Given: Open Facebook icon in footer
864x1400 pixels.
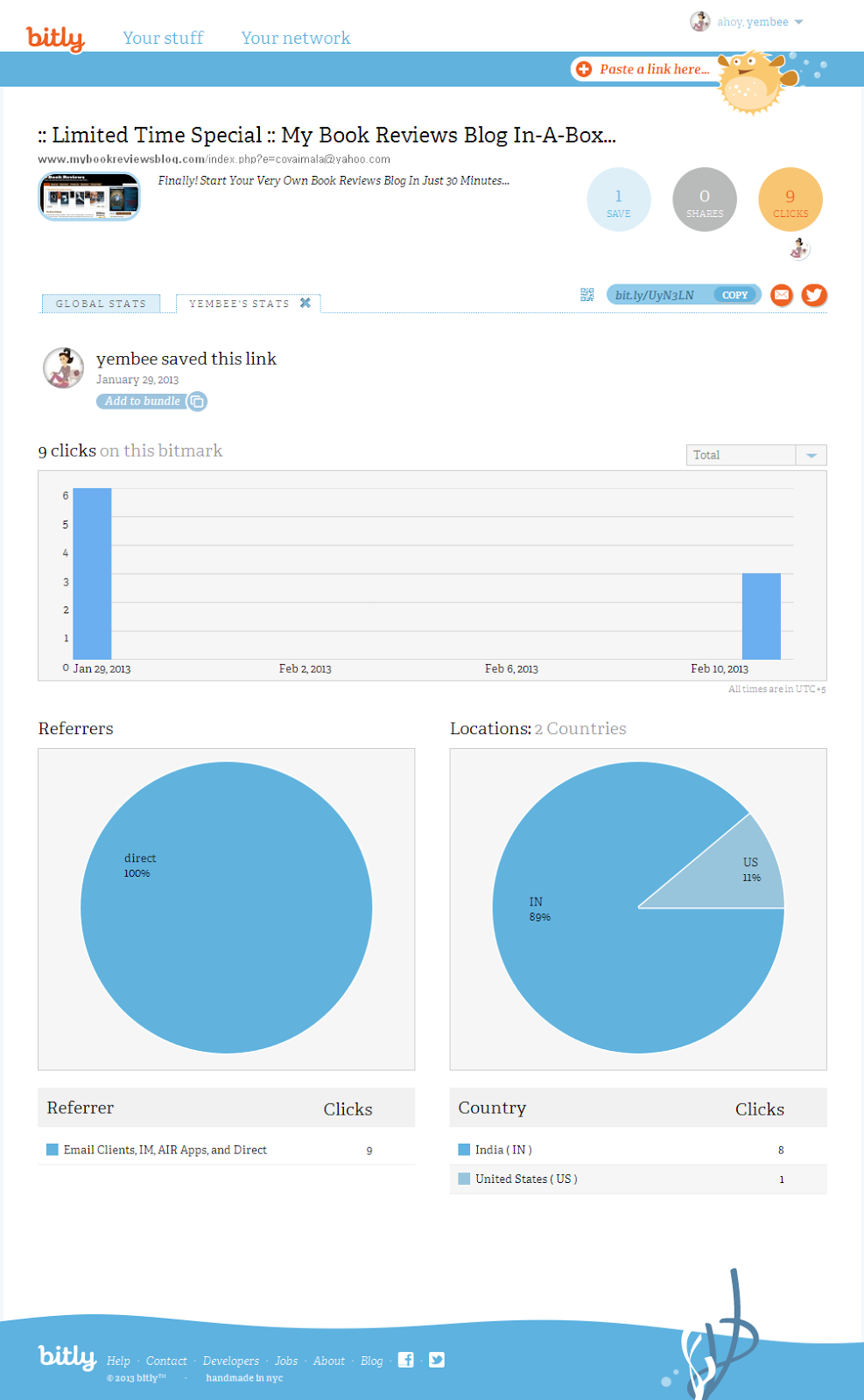Looking at the screenshot, I should pyautogui.click(x=406, y=1360).
